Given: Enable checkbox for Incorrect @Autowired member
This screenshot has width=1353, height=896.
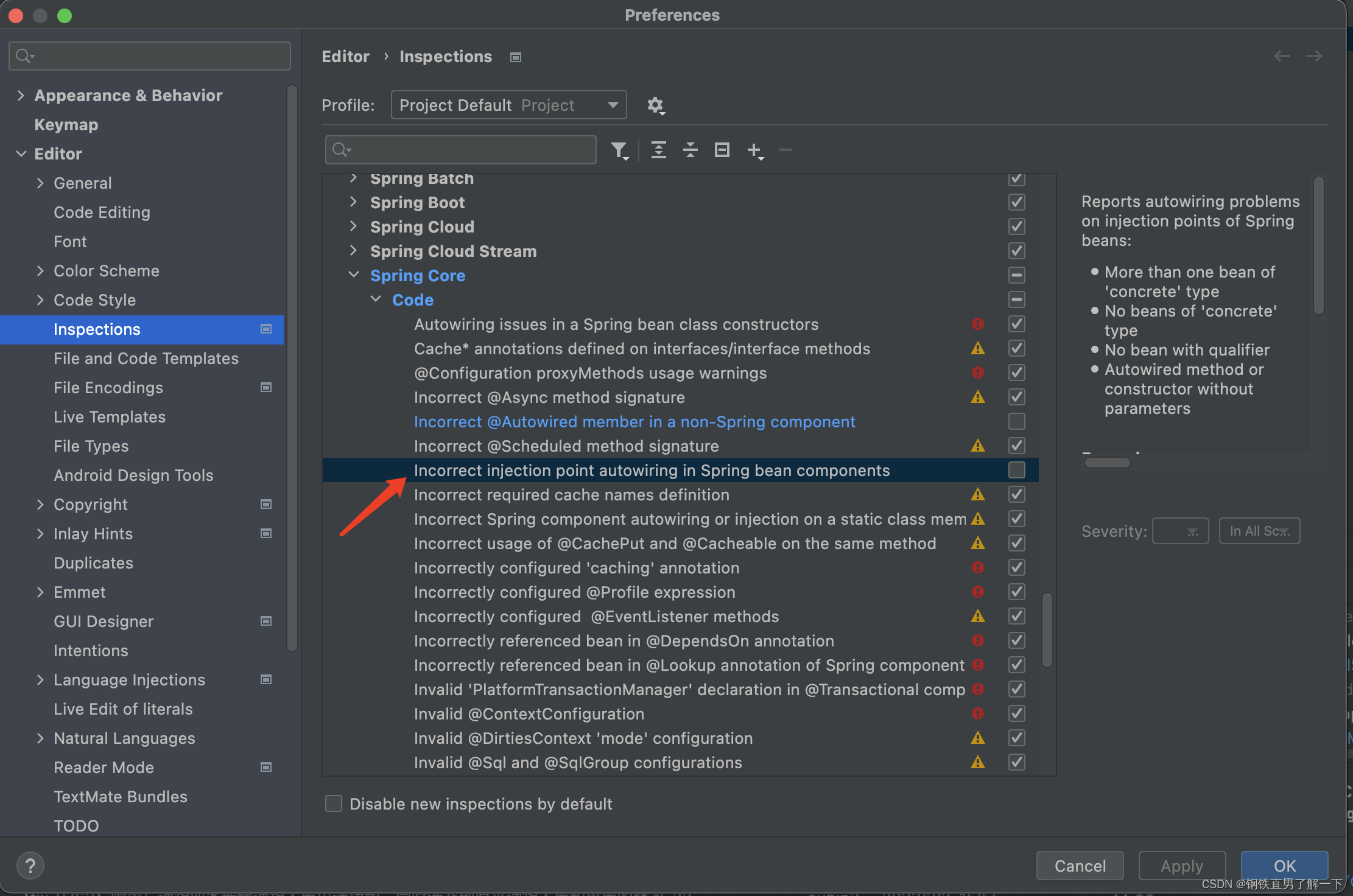Looking at the screenshot, I should pos(1017,420).
